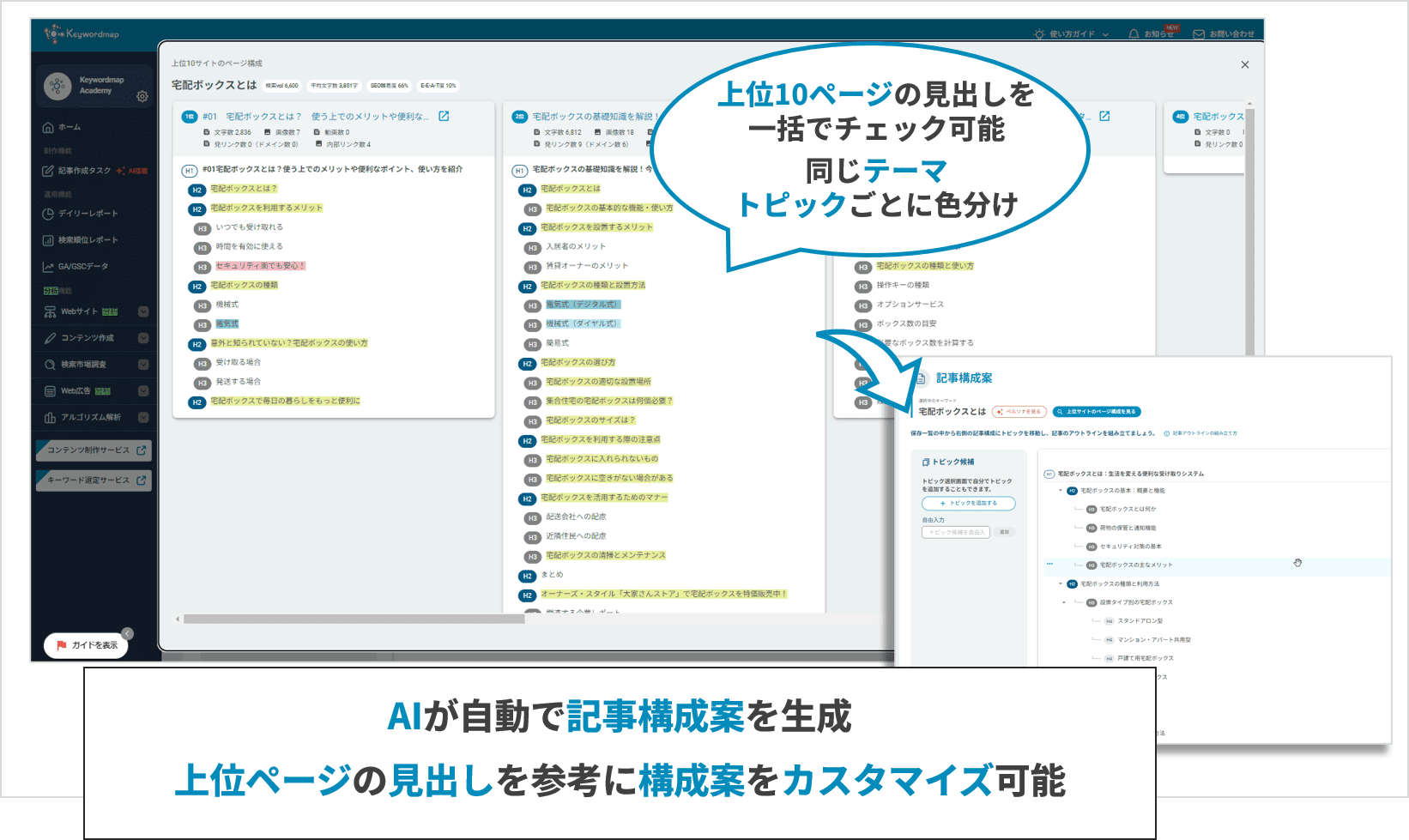Select heading 電気式（デジタル式） in second card
The height and width of the screenshot is (840, 1409).
tap(583, 305)
